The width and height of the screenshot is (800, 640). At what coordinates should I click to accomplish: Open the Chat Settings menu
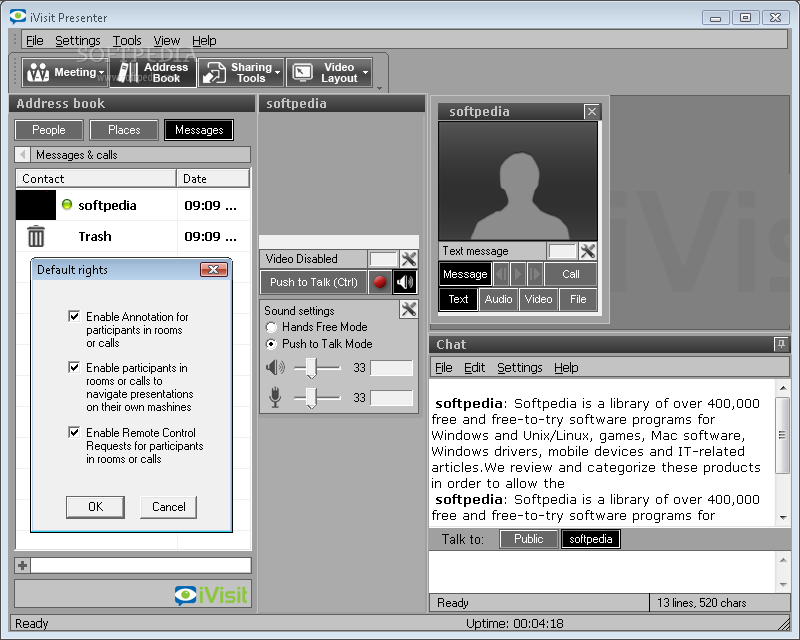tap(519, 367)
